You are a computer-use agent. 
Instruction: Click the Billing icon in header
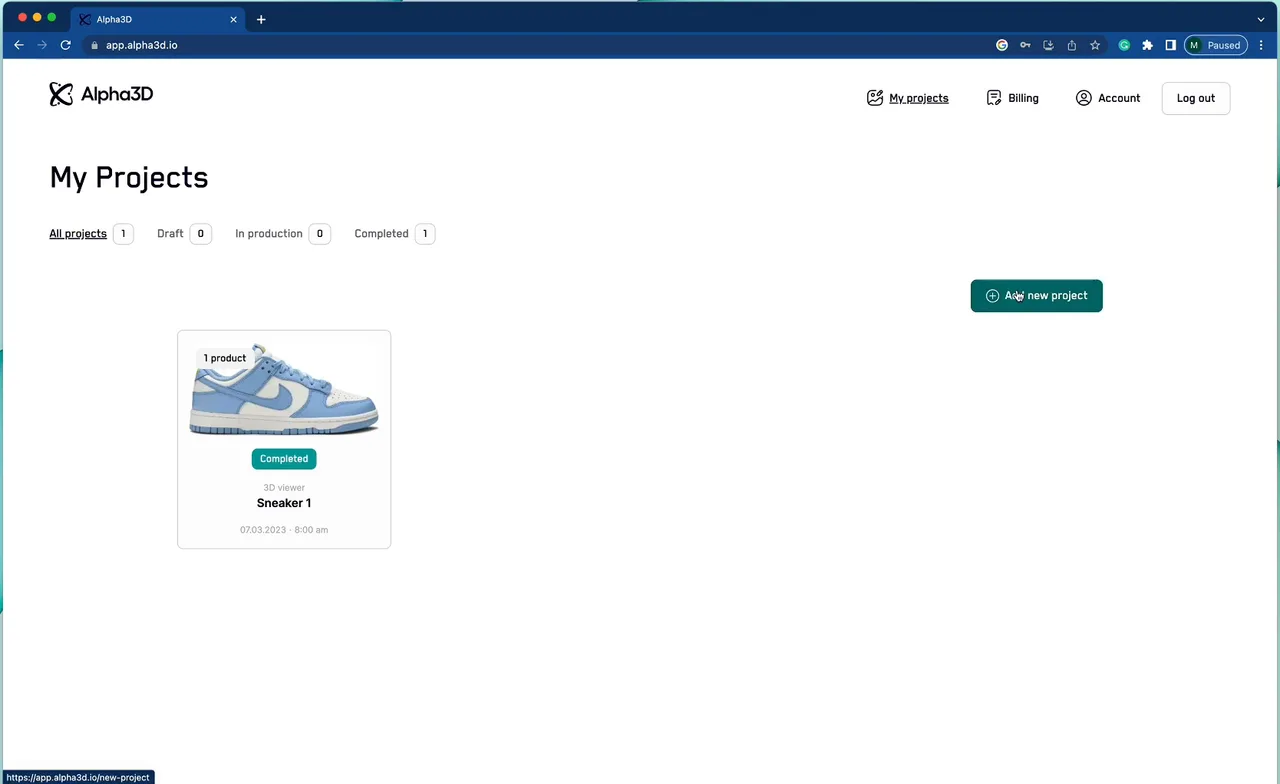coord(994,98)
